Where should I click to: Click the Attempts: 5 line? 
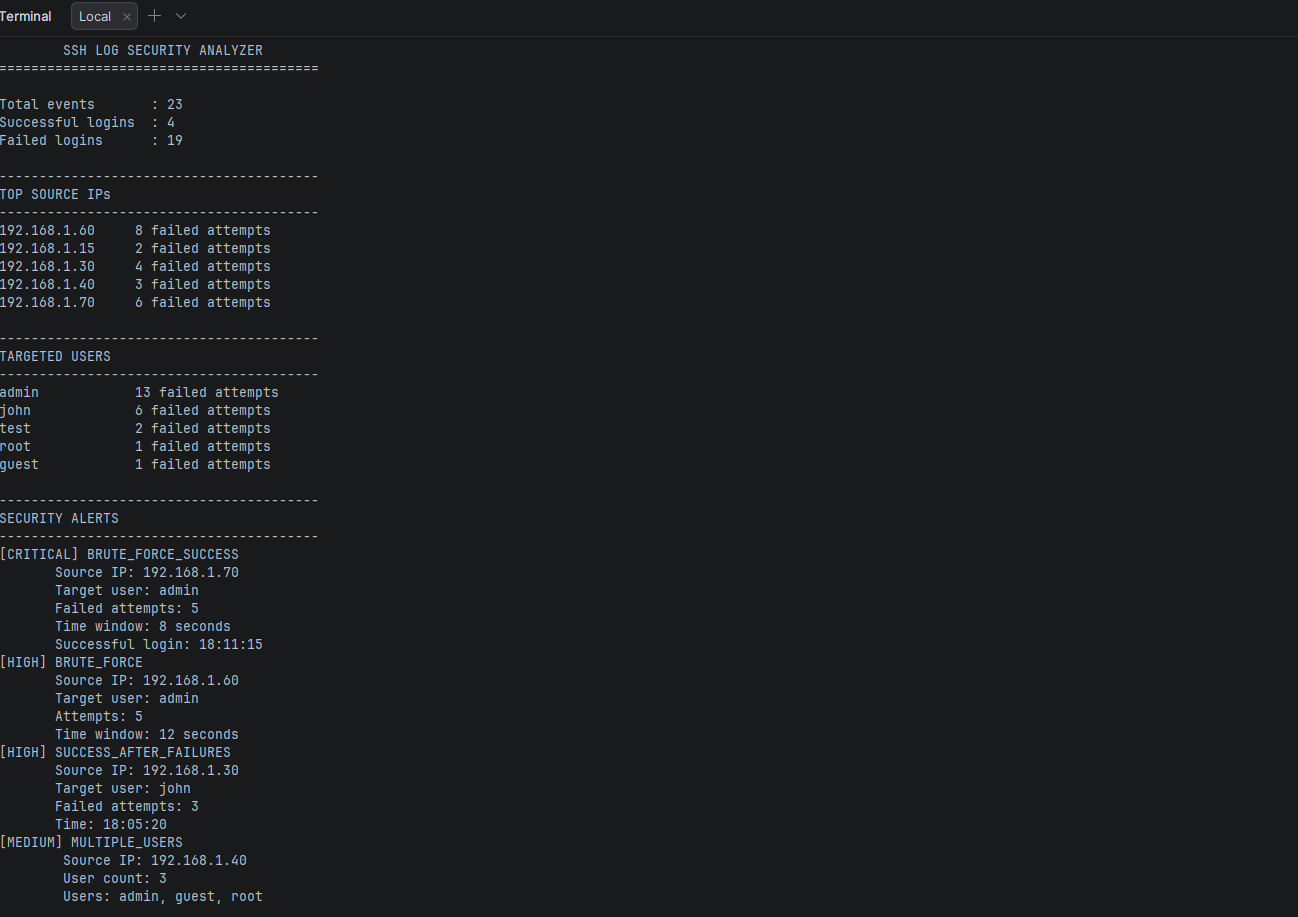coord(99,716)
